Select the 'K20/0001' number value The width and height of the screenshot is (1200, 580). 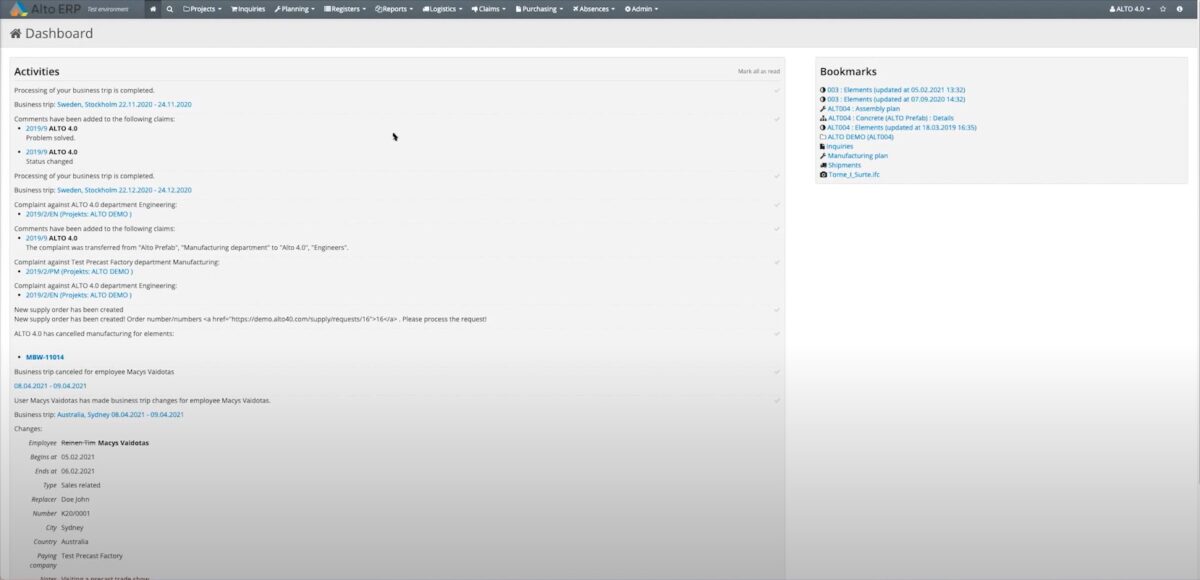pyautogui.click(x=76, y=513)
